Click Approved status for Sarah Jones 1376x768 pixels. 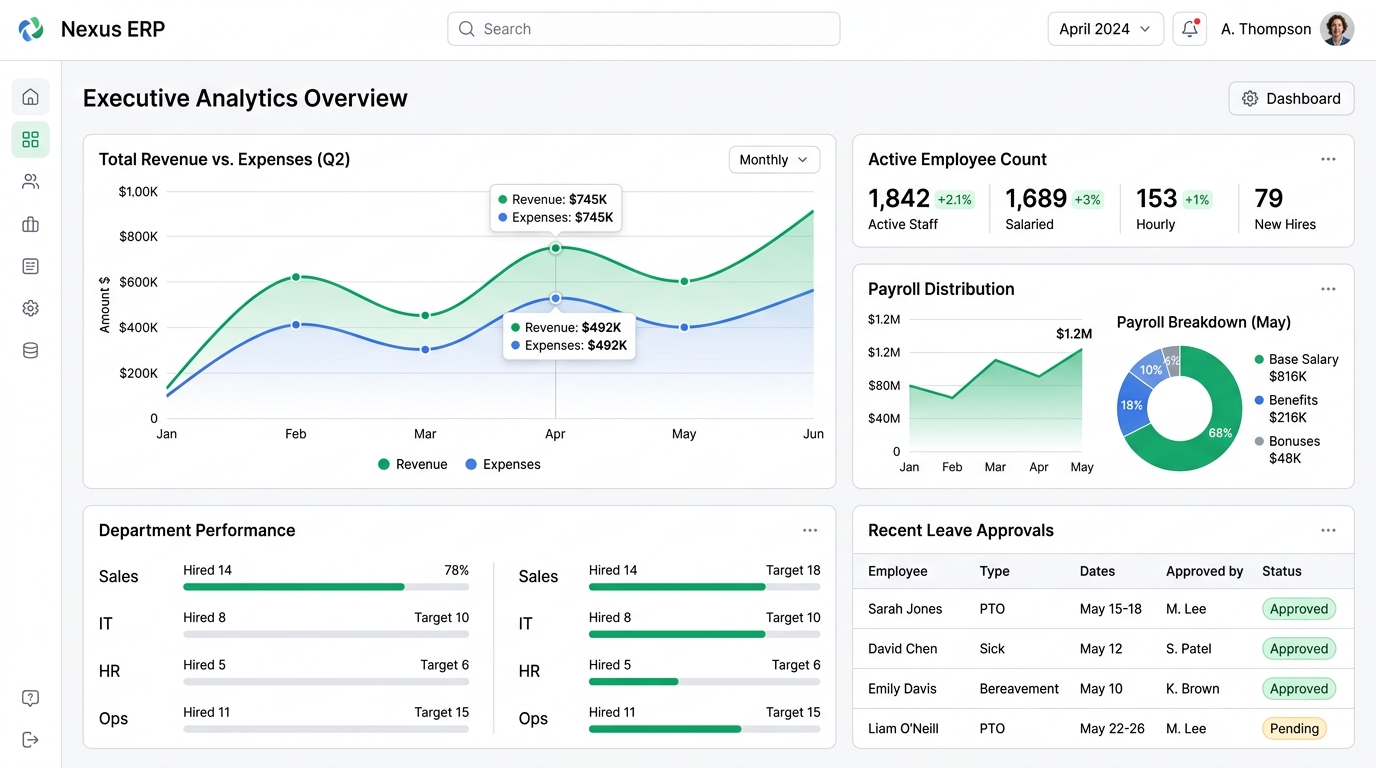point(1299,609)
